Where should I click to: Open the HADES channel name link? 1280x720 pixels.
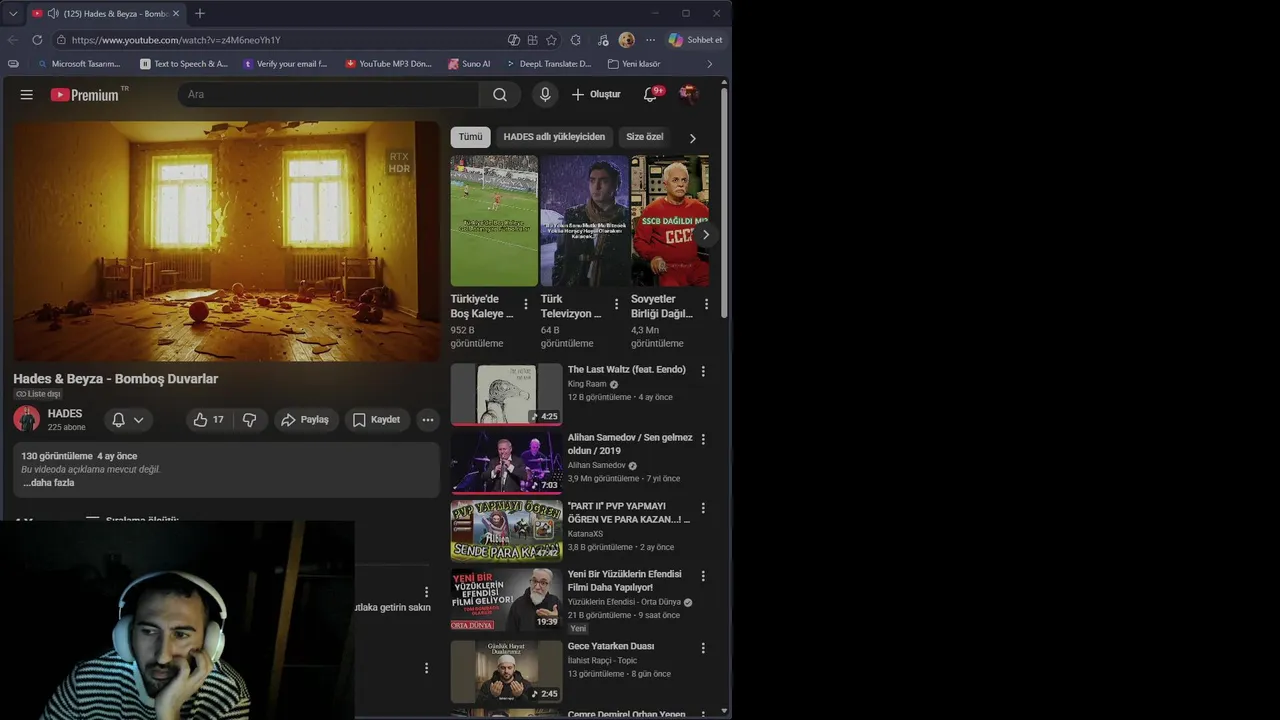pyautogui.click(x=65, y=413)
